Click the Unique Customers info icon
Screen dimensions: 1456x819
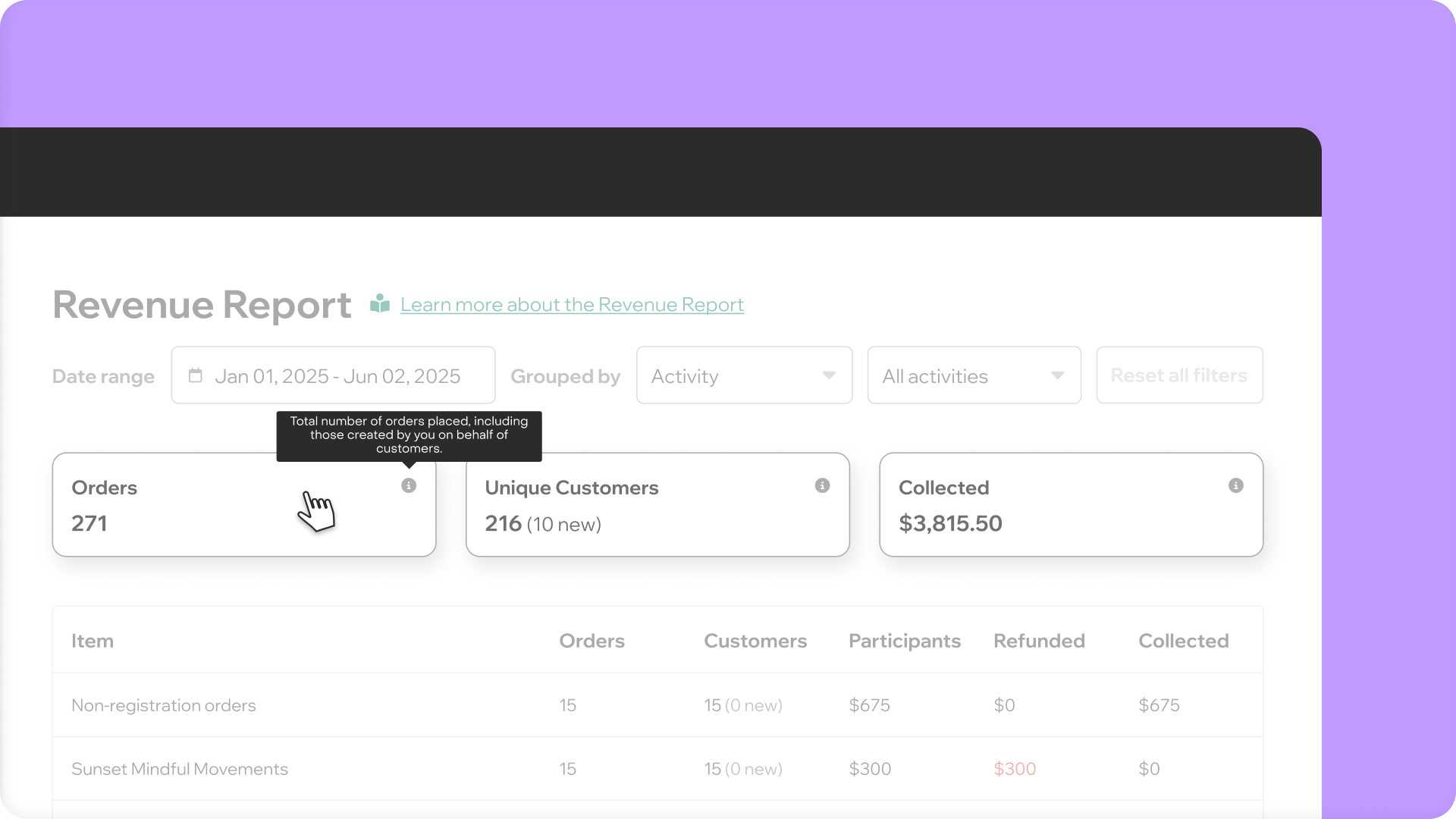click(x=822, y=485)
